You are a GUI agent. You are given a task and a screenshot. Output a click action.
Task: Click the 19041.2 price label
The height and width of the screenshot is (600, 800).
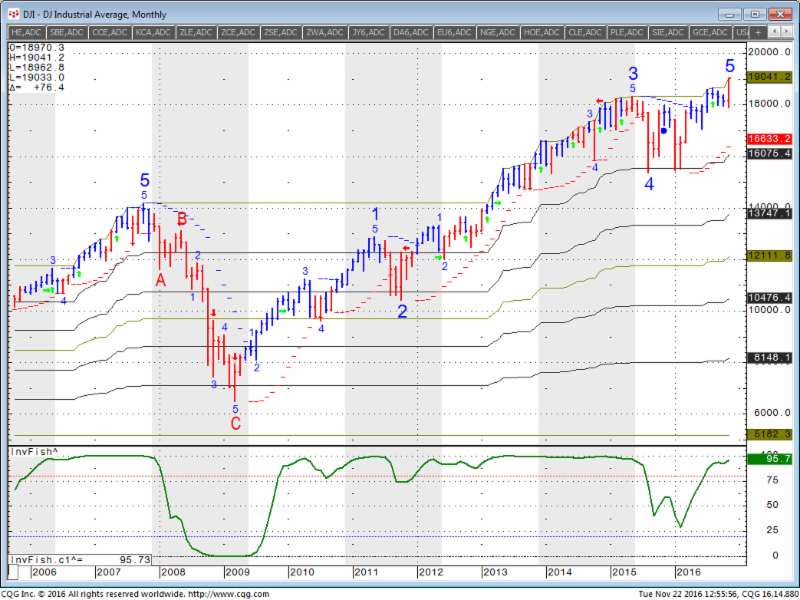point(769,77)
